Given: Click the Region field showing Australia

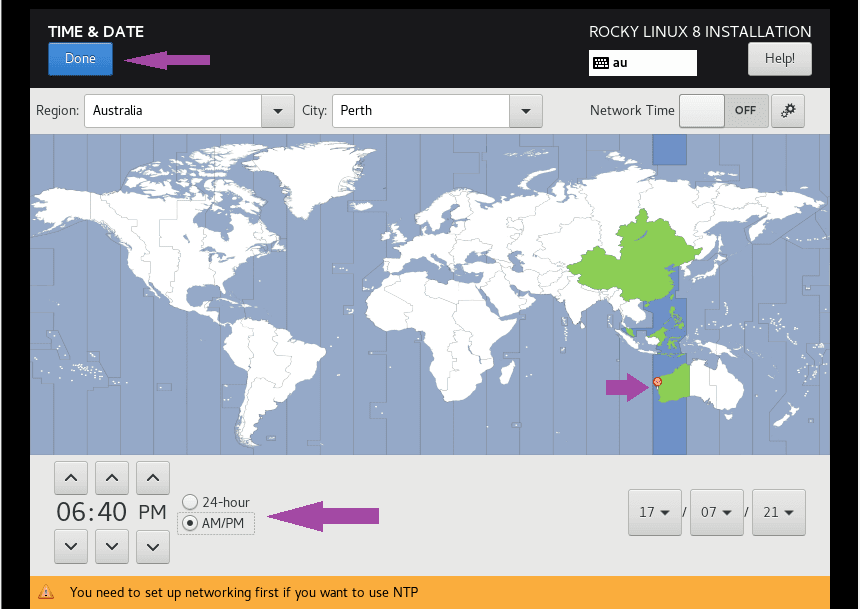Looking at the screenshot, I should 173,111.
